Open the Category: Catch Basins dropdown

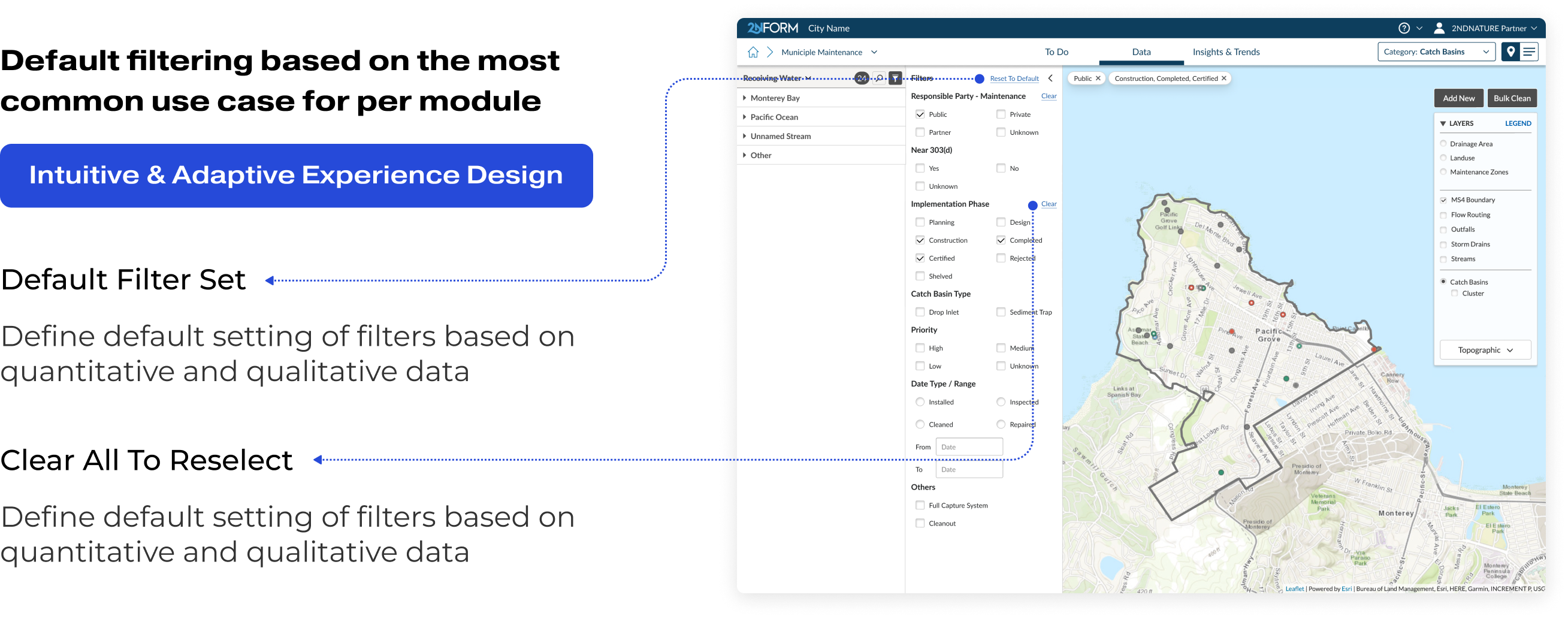(1436, 52)
